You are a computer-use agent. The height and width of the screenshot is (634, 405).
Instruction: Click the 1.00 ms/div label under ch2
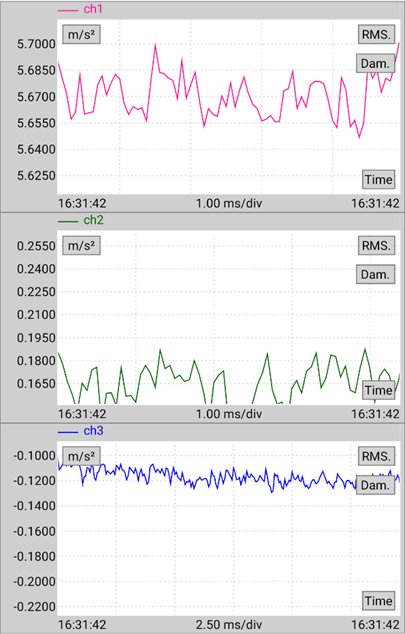[229, 414]
